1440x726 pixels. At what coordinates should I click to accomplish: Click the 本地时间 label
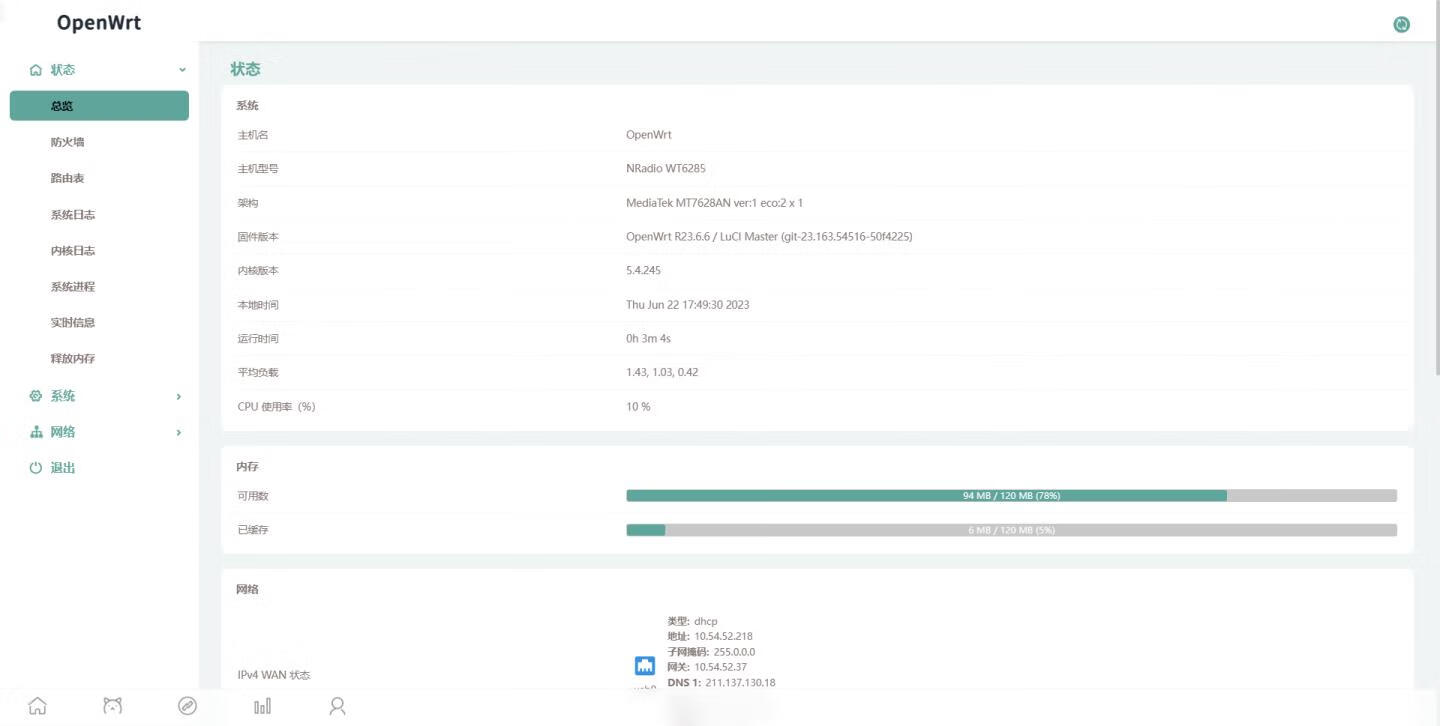[258, 305]
